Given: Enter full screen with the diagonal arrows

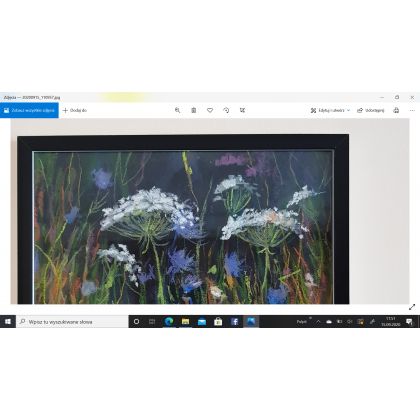Looking at the screenshot, I should [412, 307].
